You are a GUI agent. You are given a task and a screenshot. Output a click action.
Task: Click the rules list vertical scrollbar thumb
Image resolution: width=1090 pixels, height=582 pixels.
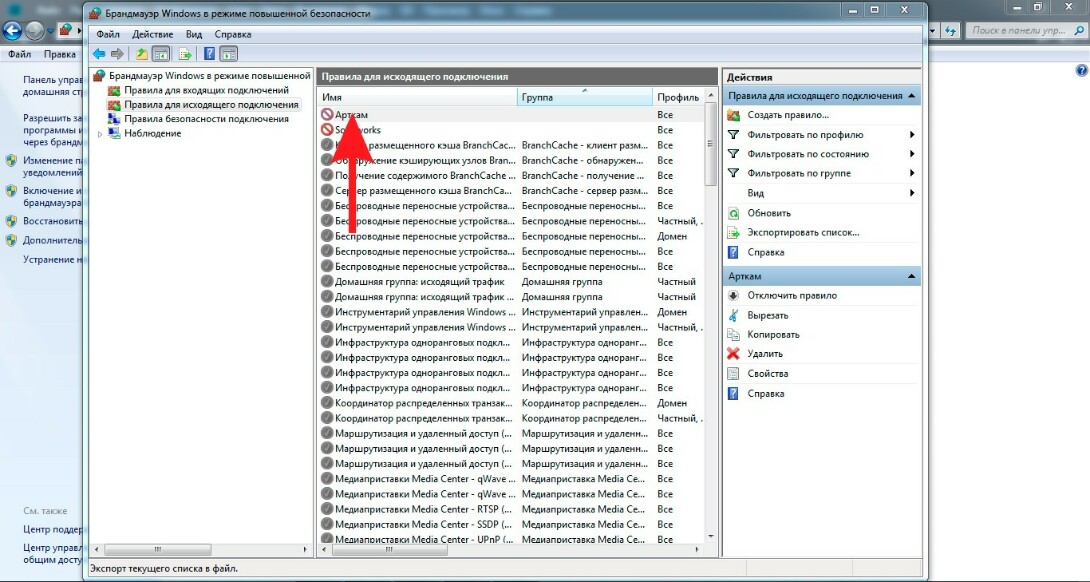click(x=710, y=143)
